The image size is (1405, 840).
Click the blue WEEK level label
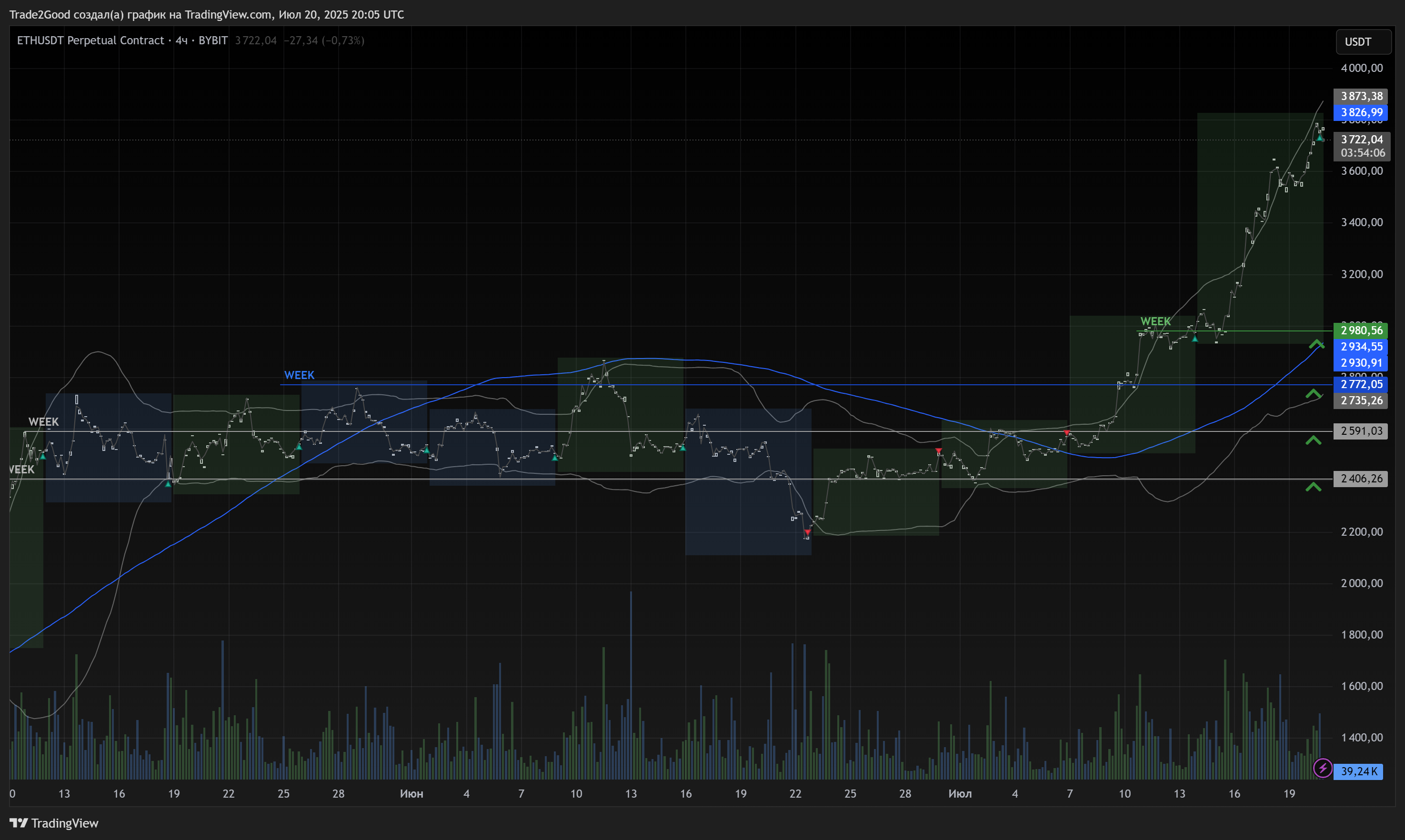[299, 375]
